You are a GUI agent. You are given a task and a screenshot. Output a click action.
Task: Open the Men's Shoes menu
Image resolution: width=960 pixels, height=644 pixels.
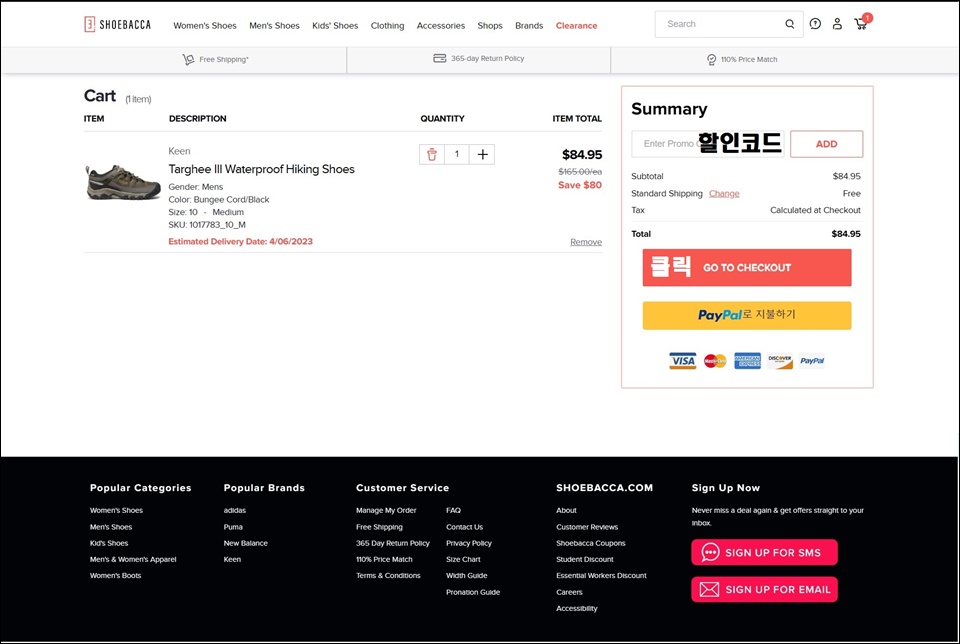click(274, 26)
